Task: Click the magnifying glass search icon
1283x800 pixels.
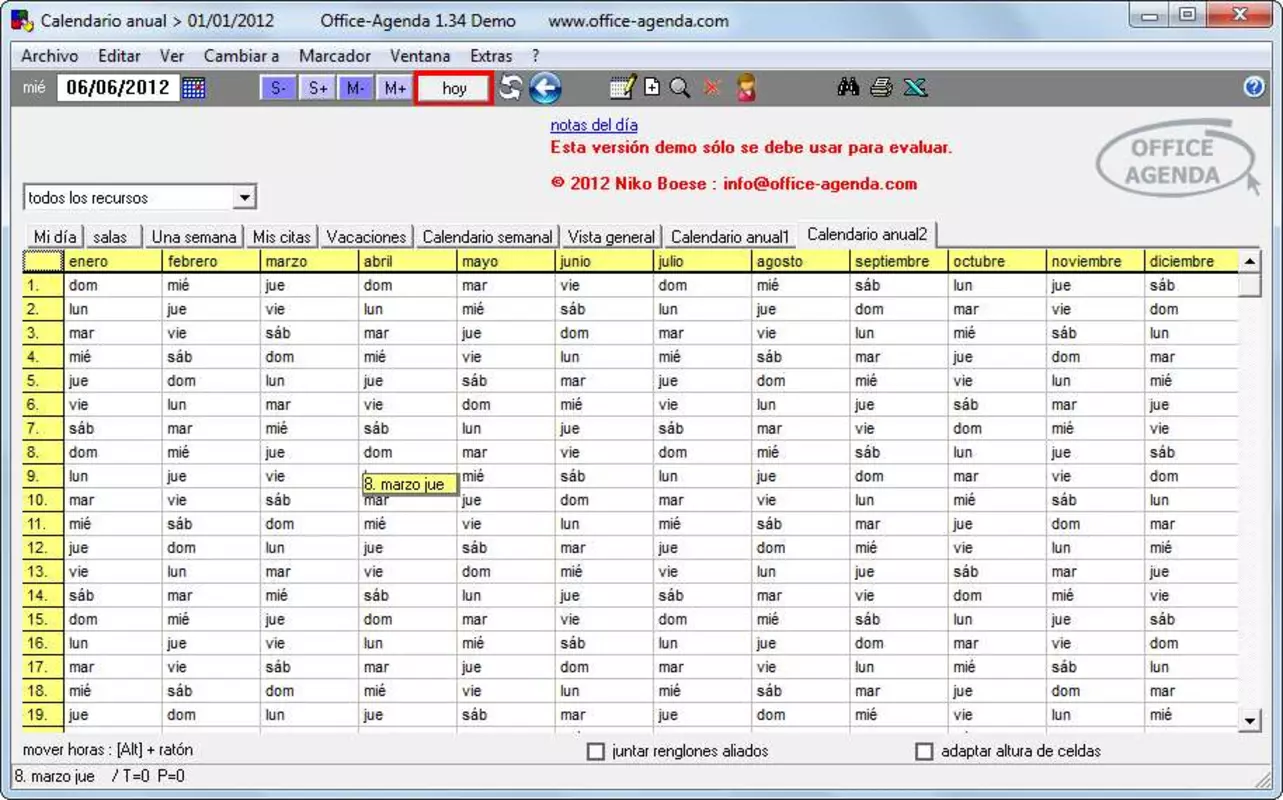Action: click(680, 88)
